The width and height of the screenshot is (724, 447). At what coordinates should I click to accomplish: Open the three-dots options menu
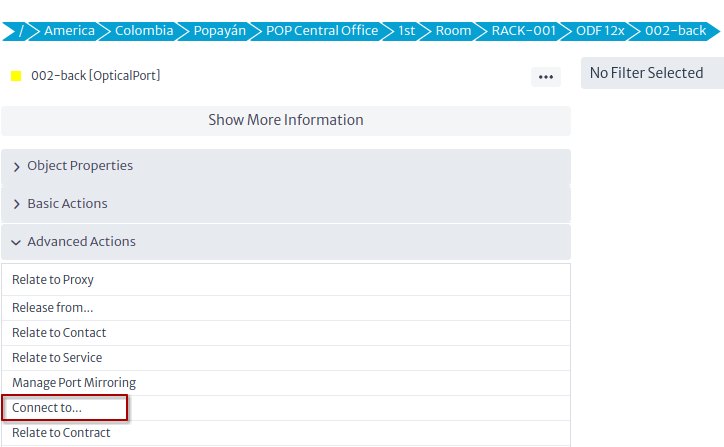click(x=546, y=77)
